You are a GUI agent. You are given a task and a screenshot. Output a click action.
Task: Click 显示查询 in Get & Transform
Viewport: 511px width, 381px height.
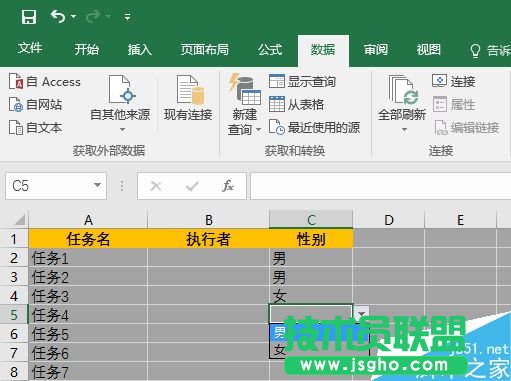pos(302,81)
